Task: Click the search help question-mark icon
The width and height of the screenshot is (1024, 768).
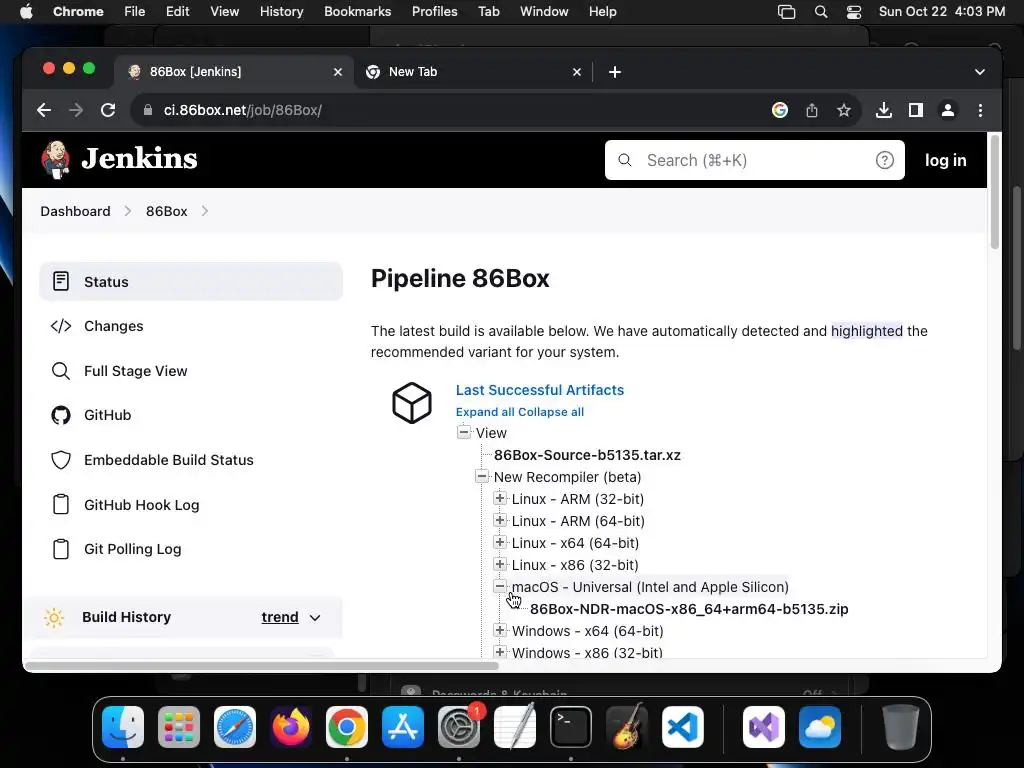Action: pos(884,160)
